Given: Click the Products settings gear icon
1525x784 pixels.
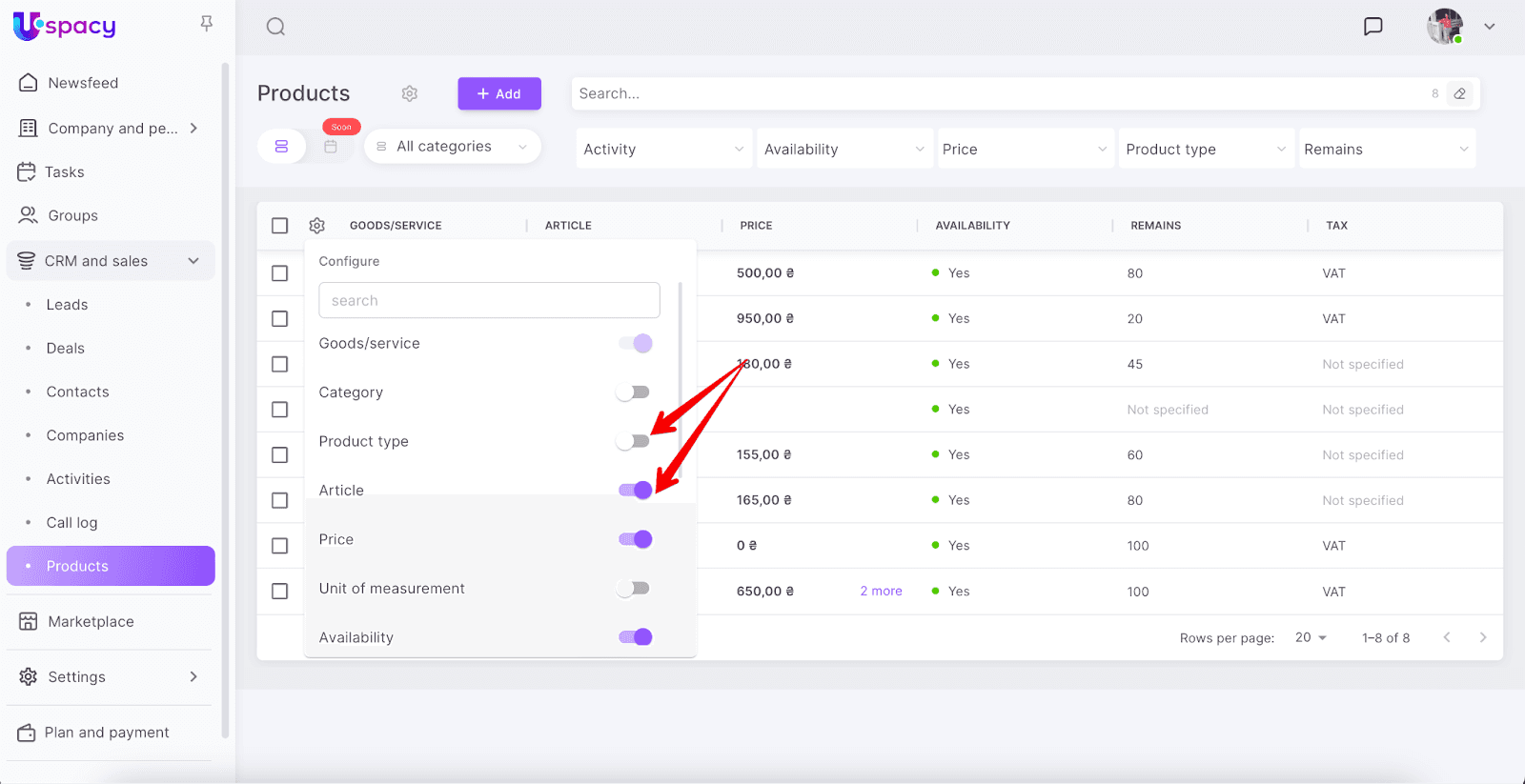Looking at the screenshot, I should (x=410, y=93).
